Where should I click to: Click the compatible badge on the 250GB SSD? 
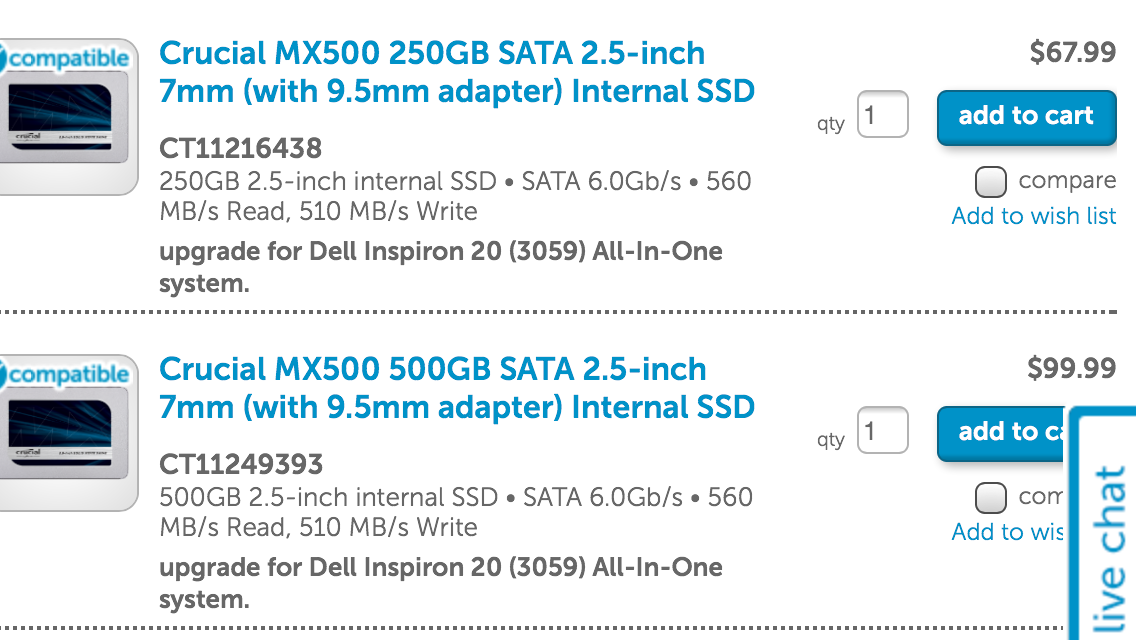pyautogui.click(x=65, y=58)
